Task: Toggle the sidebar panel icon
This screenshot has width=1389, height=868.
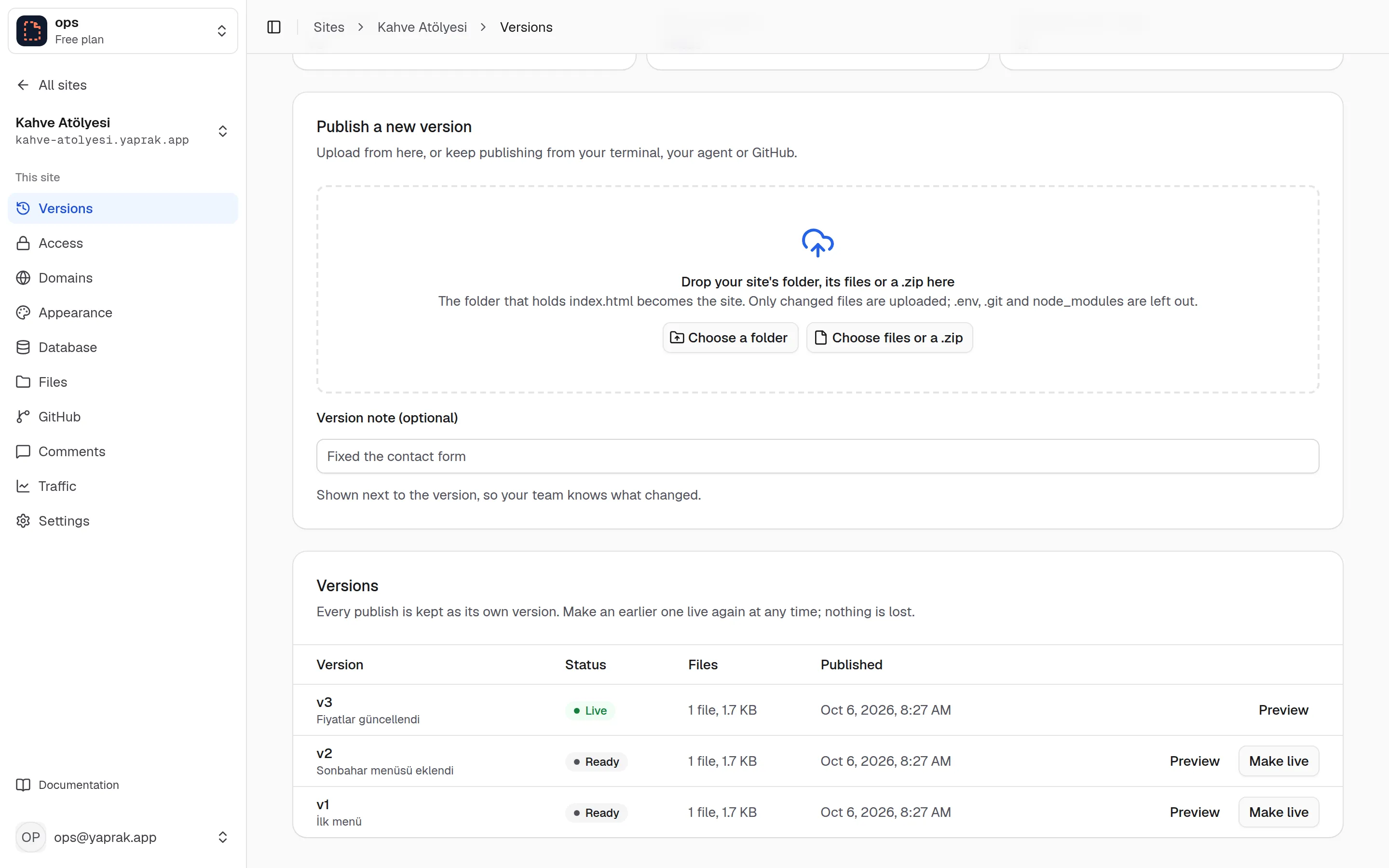Action: click(274, 27)
